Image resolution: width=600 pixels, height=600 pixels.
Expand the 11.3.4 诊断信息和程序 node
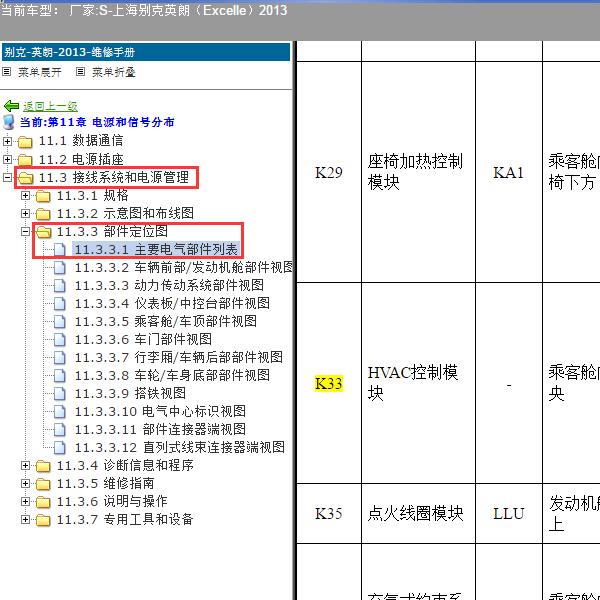25,465
